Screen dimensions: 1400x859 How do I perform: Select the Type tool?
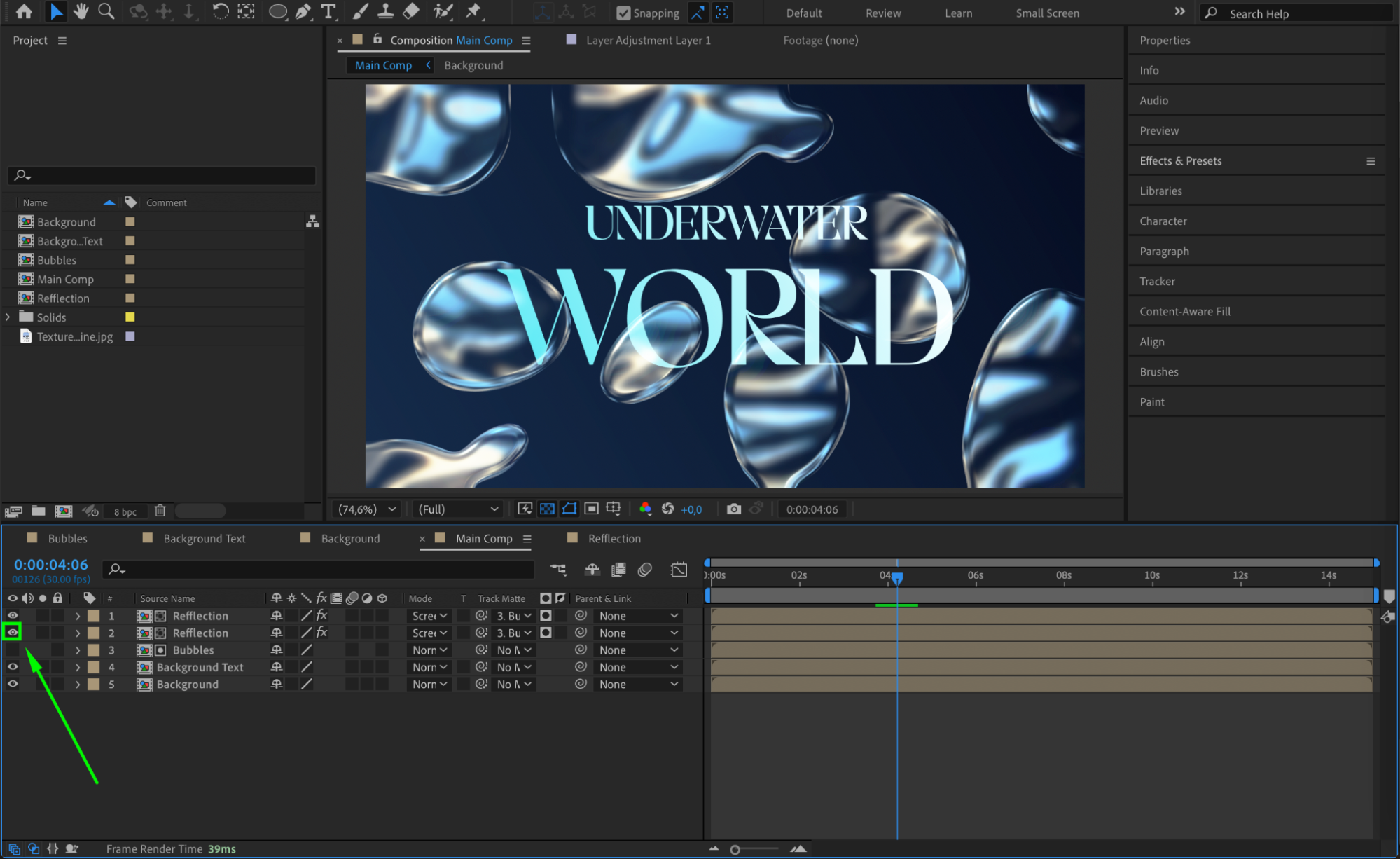point(328,11)
